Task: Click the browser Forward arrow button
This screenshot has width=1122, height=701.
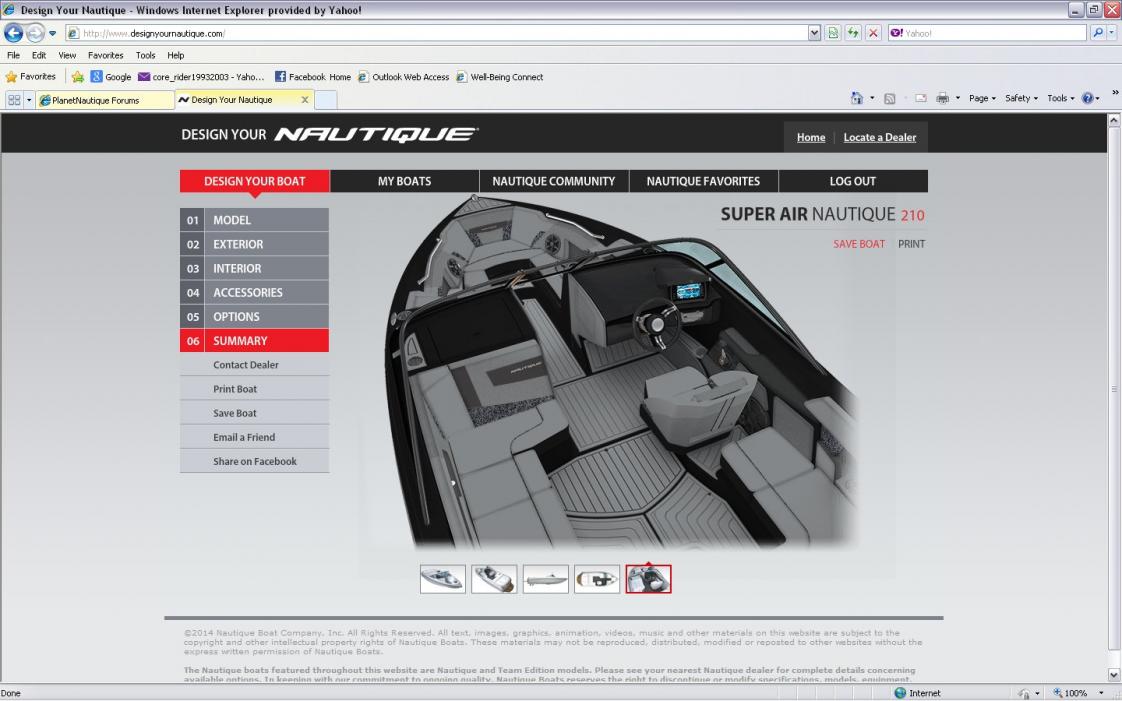Action: [36, 33]
